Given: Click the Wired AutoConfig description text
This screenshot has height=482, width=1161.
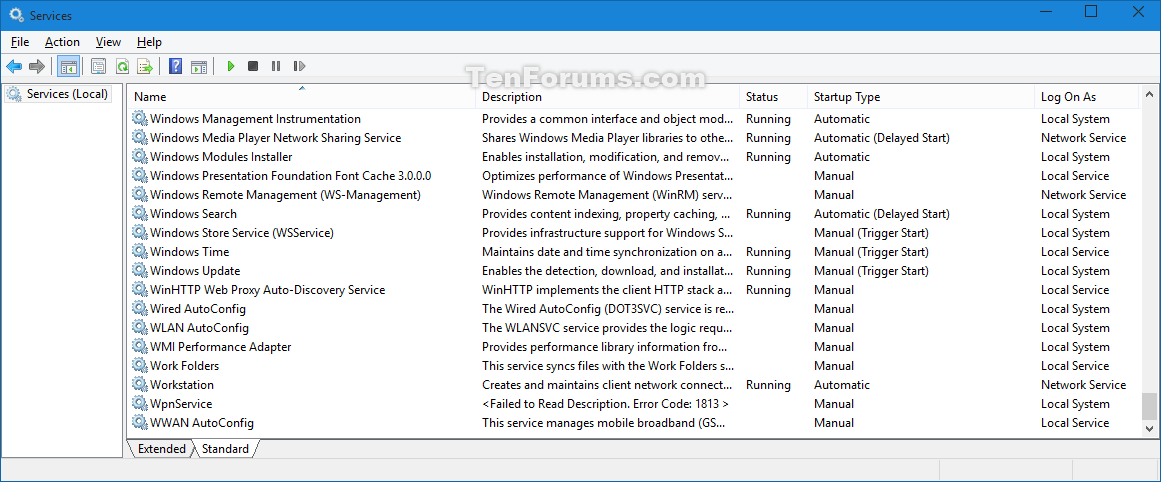Looking at the screenshot, I should pos(608,309).
